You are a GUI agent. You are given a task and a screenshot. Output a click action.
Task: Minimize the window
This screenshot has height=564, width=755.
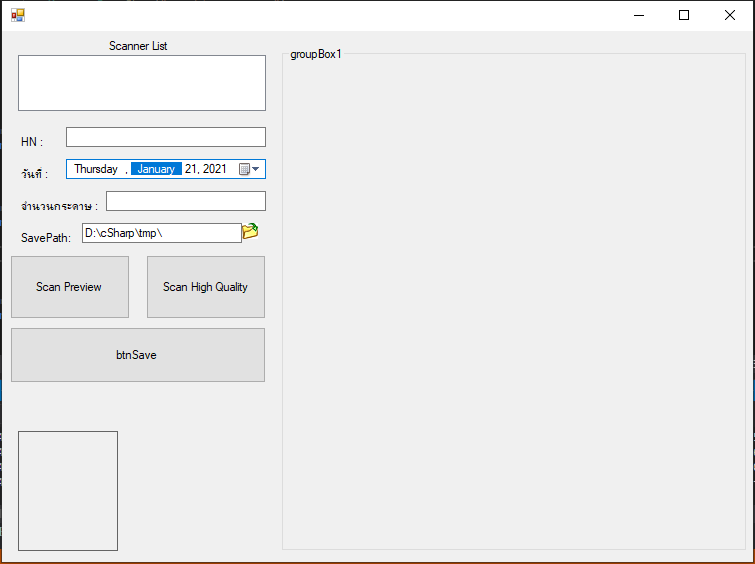pos(639,15)
